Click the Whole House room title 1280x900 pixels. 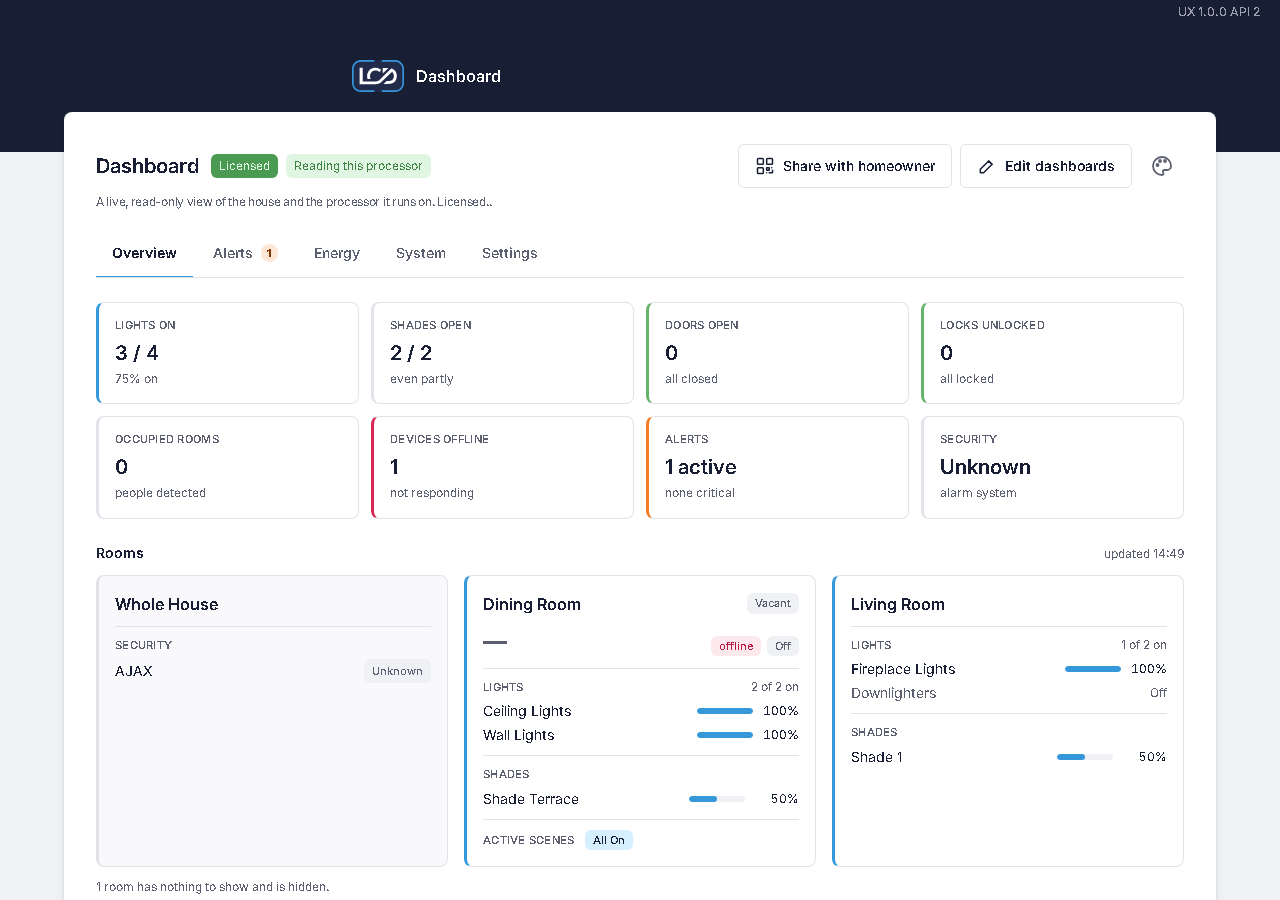pos(166,604)
